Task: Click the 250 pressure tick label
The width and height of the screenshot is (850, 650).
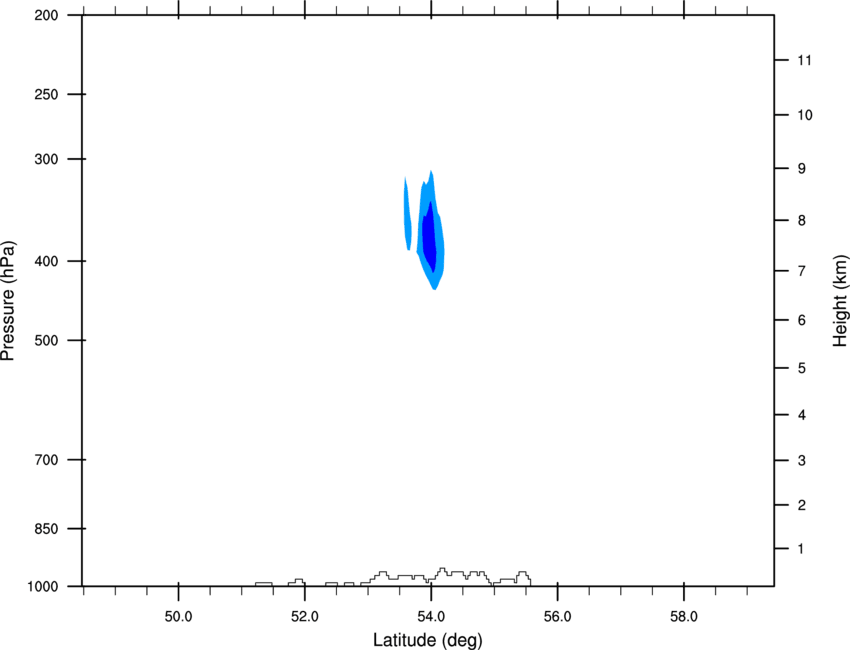Action: 46,94
